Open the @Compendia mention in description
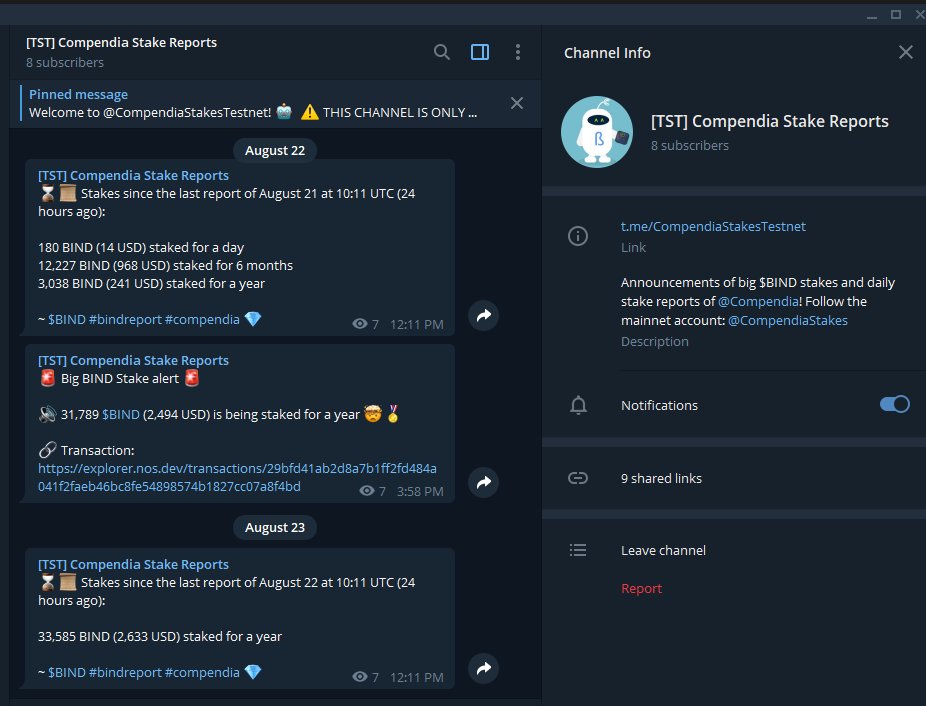 pos(758,301)
